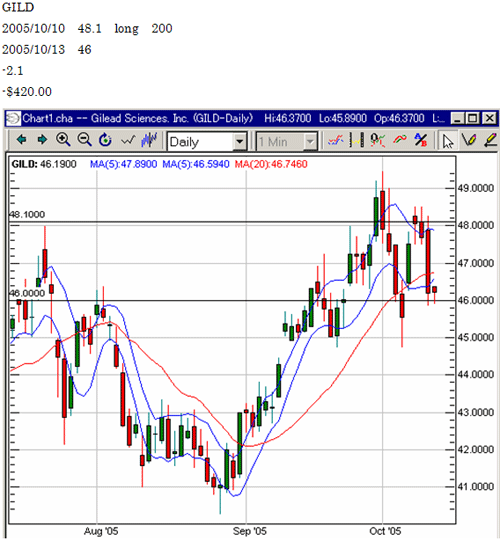Click the A/B compare symbols icon
The height and width of the screenshot is (541, 500).
coord(420,140)
